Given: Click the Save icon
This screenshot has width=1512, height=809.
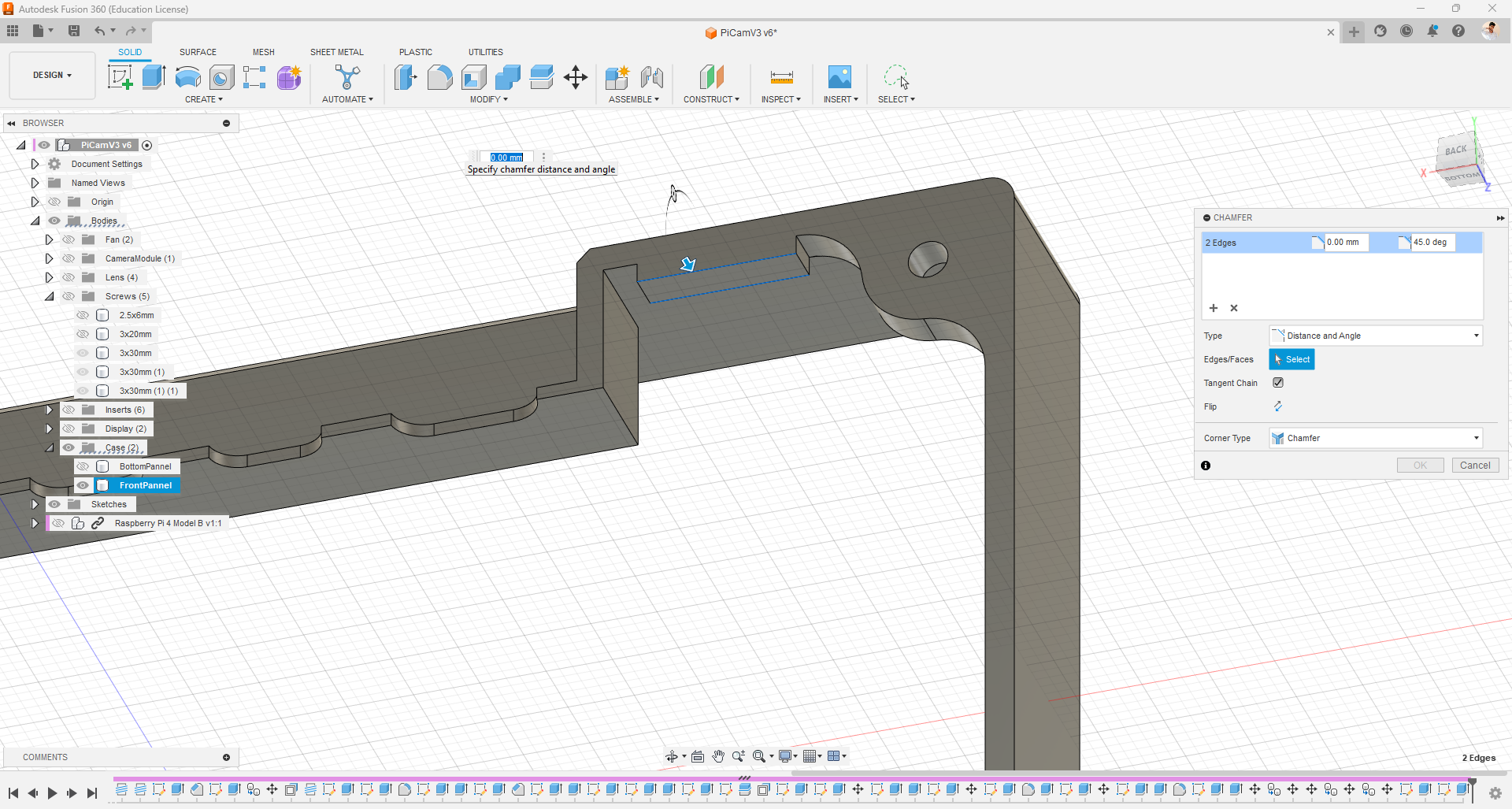Looking at the screenshot, I should click(x=74, y=31).
